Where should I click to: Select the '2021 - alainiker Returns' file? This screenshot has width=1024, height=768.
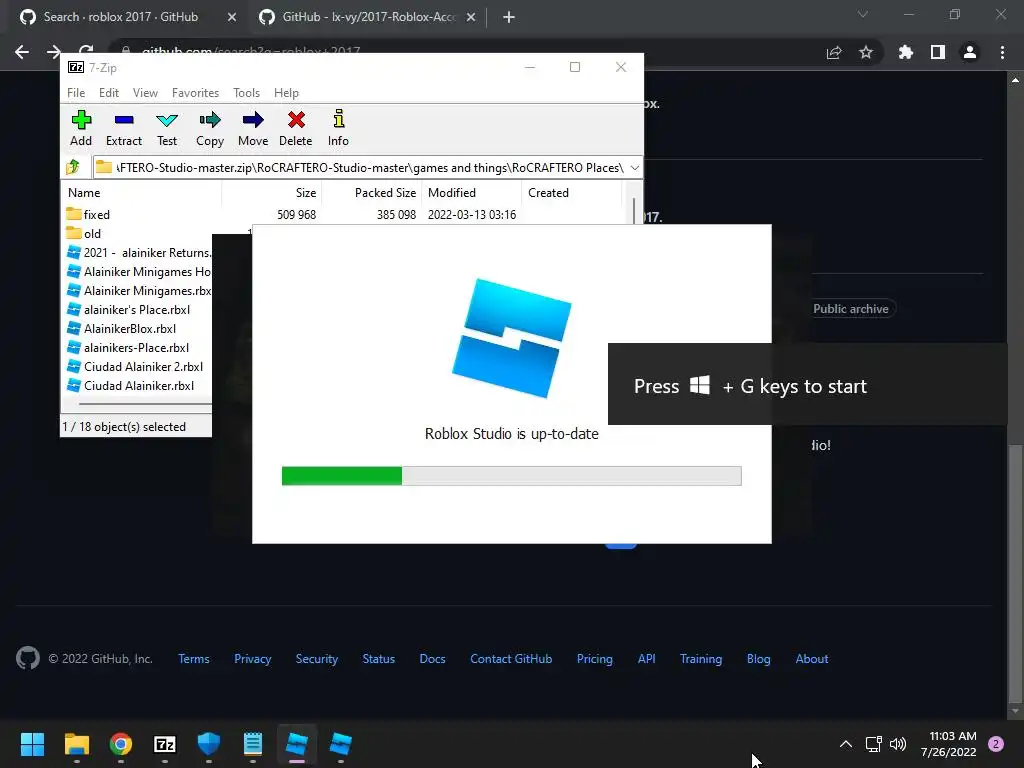[x=139, y=253]
